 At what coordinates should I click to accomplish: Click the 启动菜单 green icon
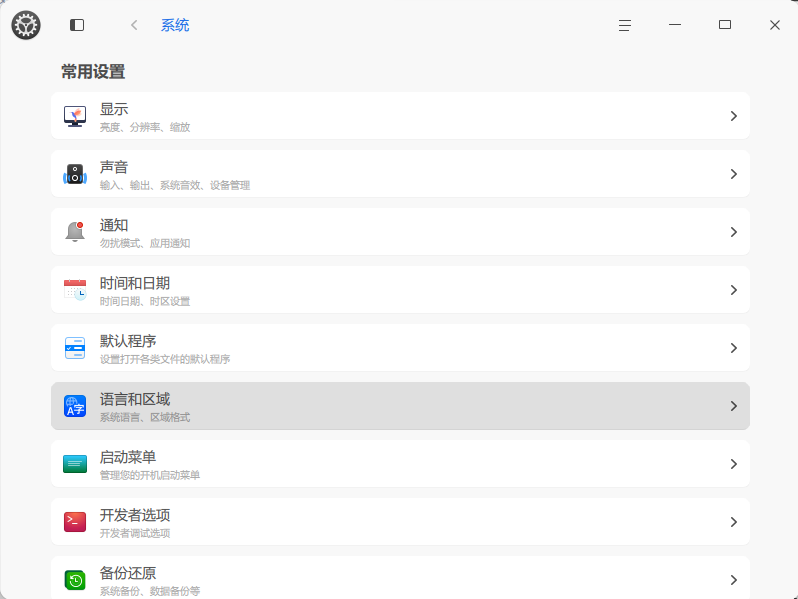[x=75, y=464]
